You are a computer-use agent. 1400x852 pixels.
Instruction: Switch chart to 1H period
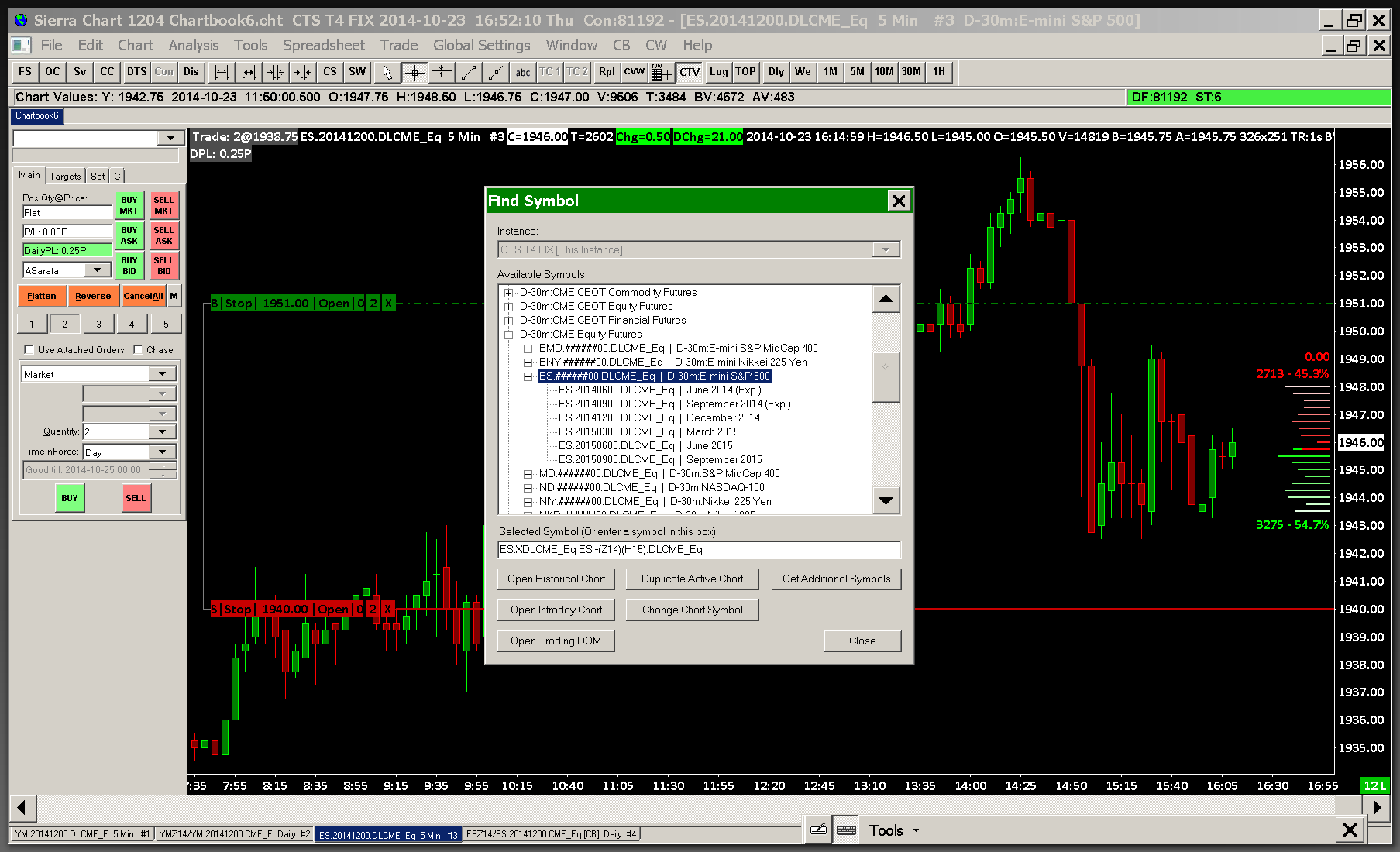tap(939, 72)
